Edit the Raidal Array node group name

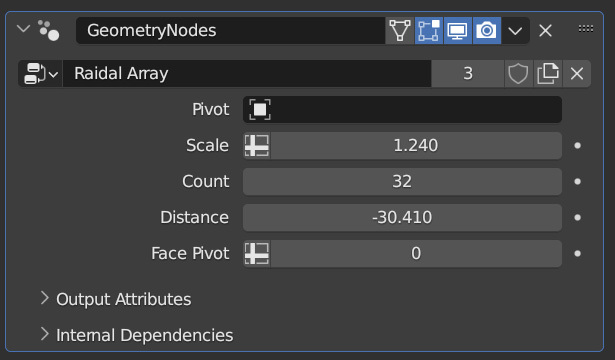247,73
